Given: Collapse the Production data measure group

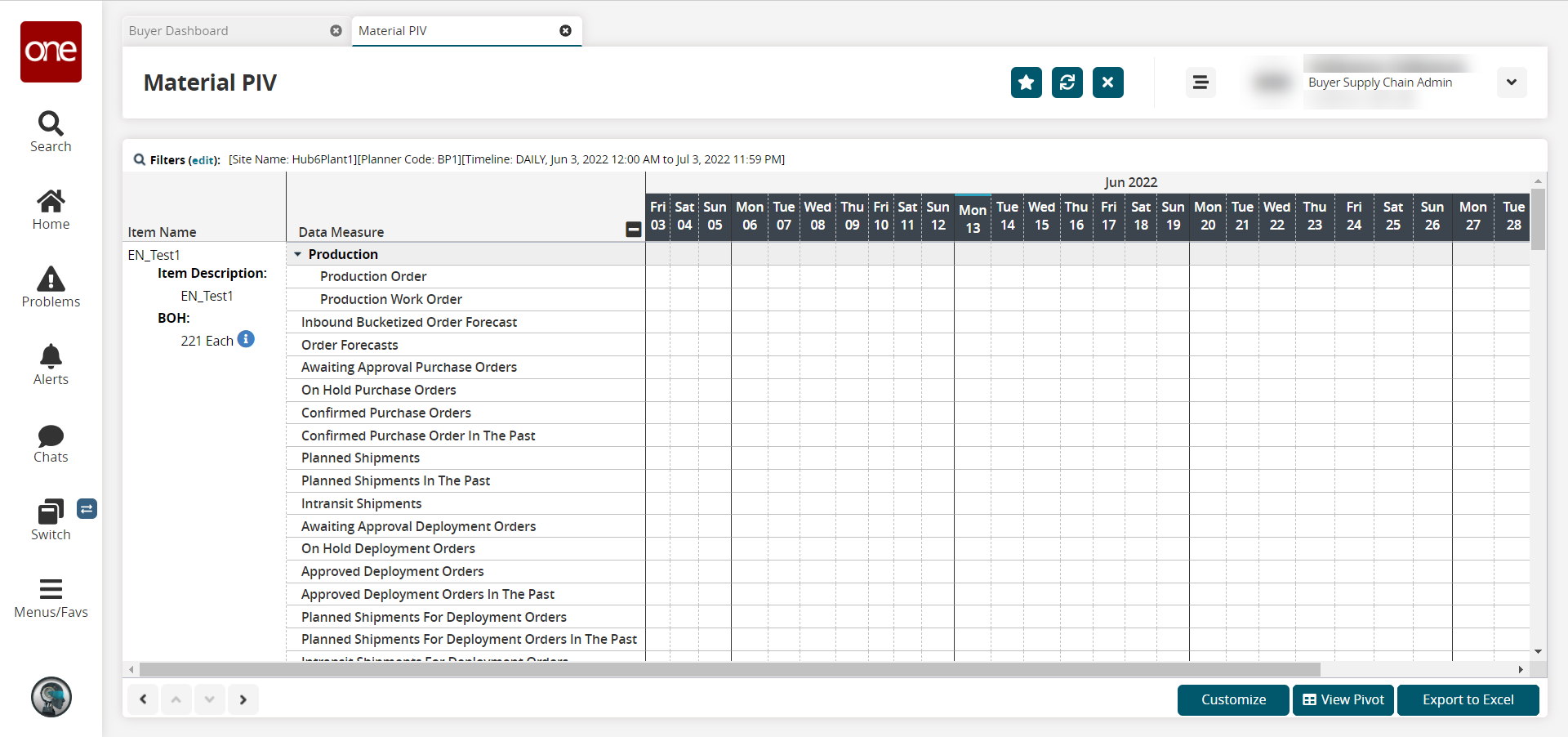Looking at the screenshot, I should pyautogui.click(x=298, y=255).
